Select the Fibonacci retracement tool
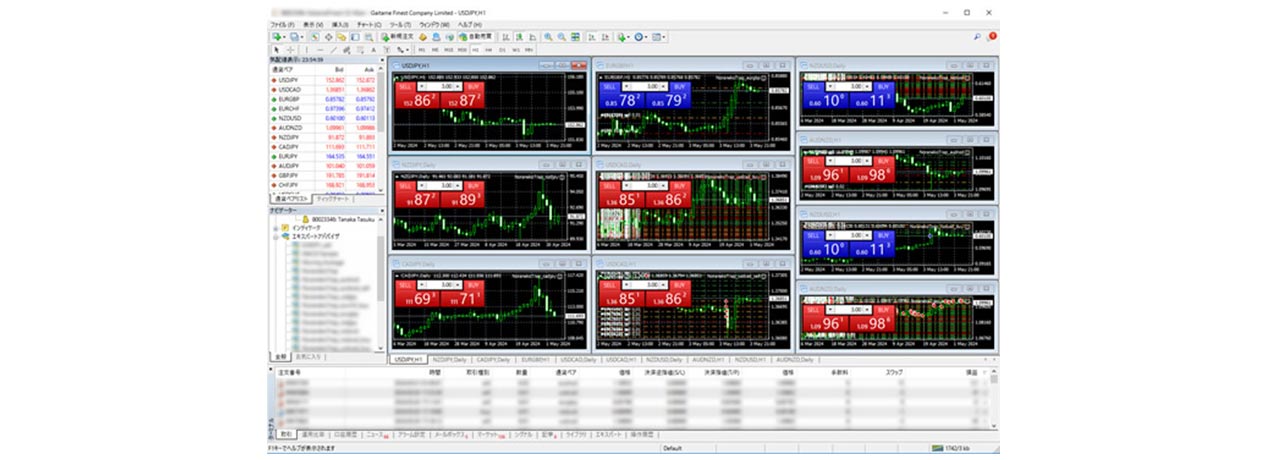 (x=360, y=49)
